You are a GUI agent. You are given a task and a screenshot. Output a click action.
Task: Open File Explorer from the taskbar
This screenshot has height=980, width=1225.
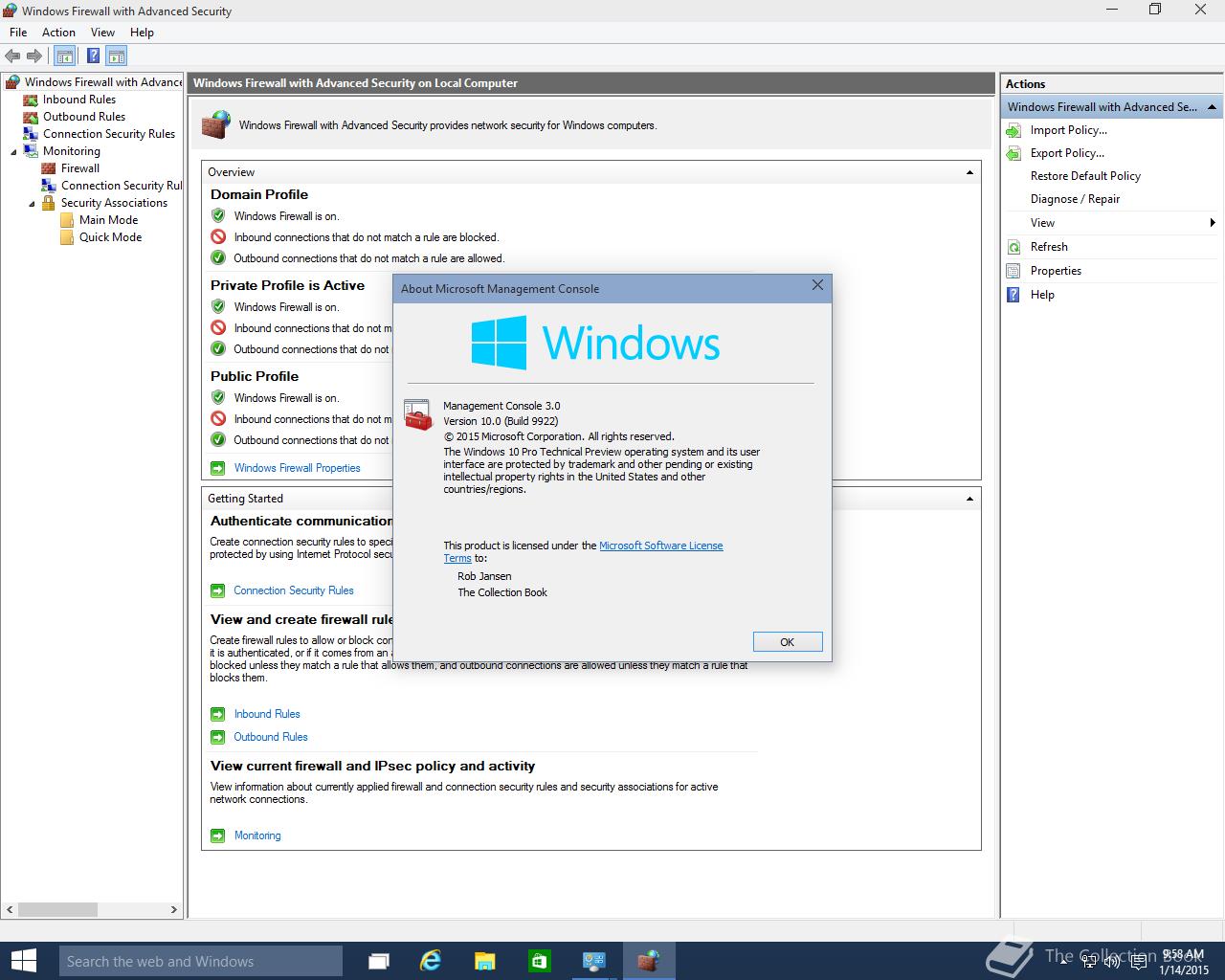coord(485,961)
